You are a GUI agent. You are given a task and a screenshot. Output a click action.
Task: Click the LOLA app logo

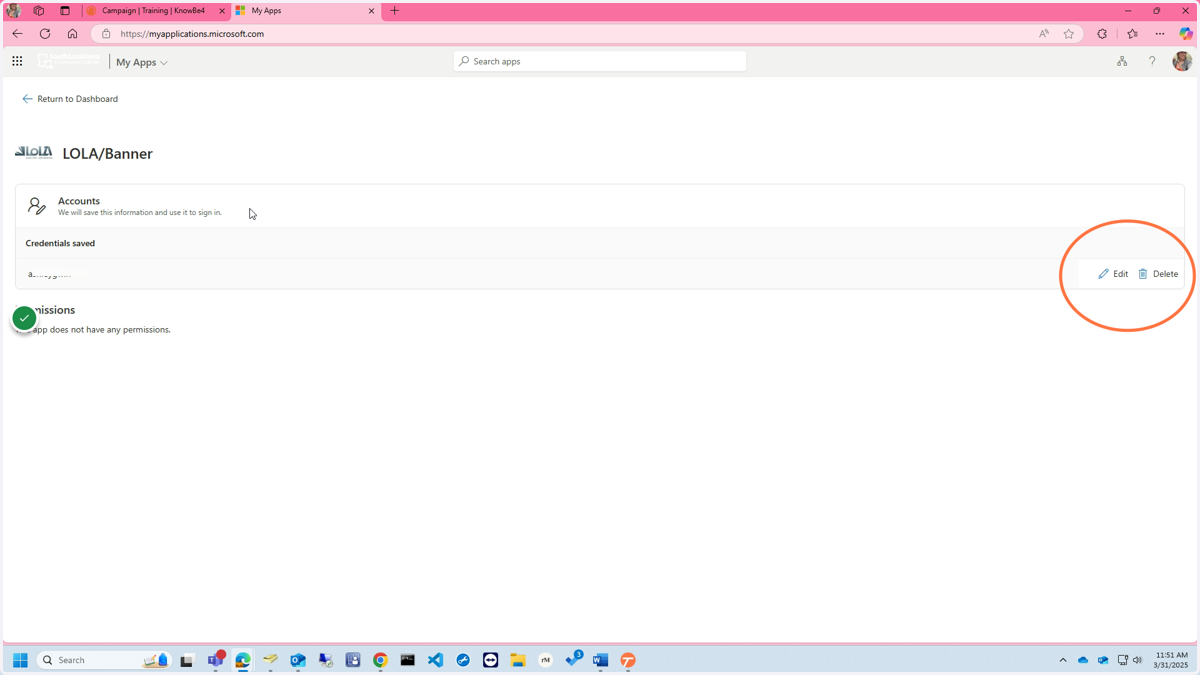pos(34,153)
